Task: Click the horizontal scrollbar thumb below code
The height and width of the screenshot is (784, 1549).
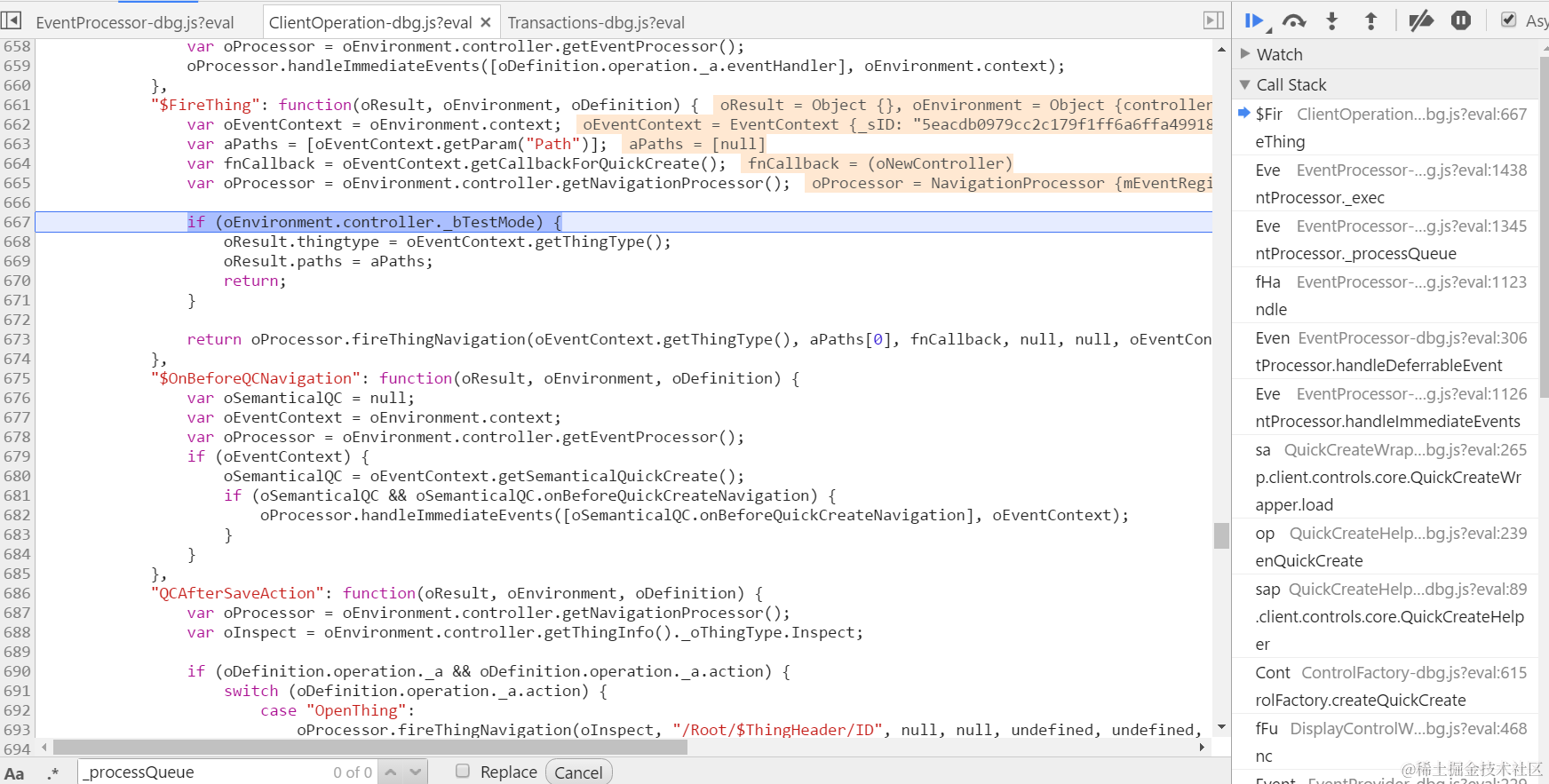Action: 369,748
